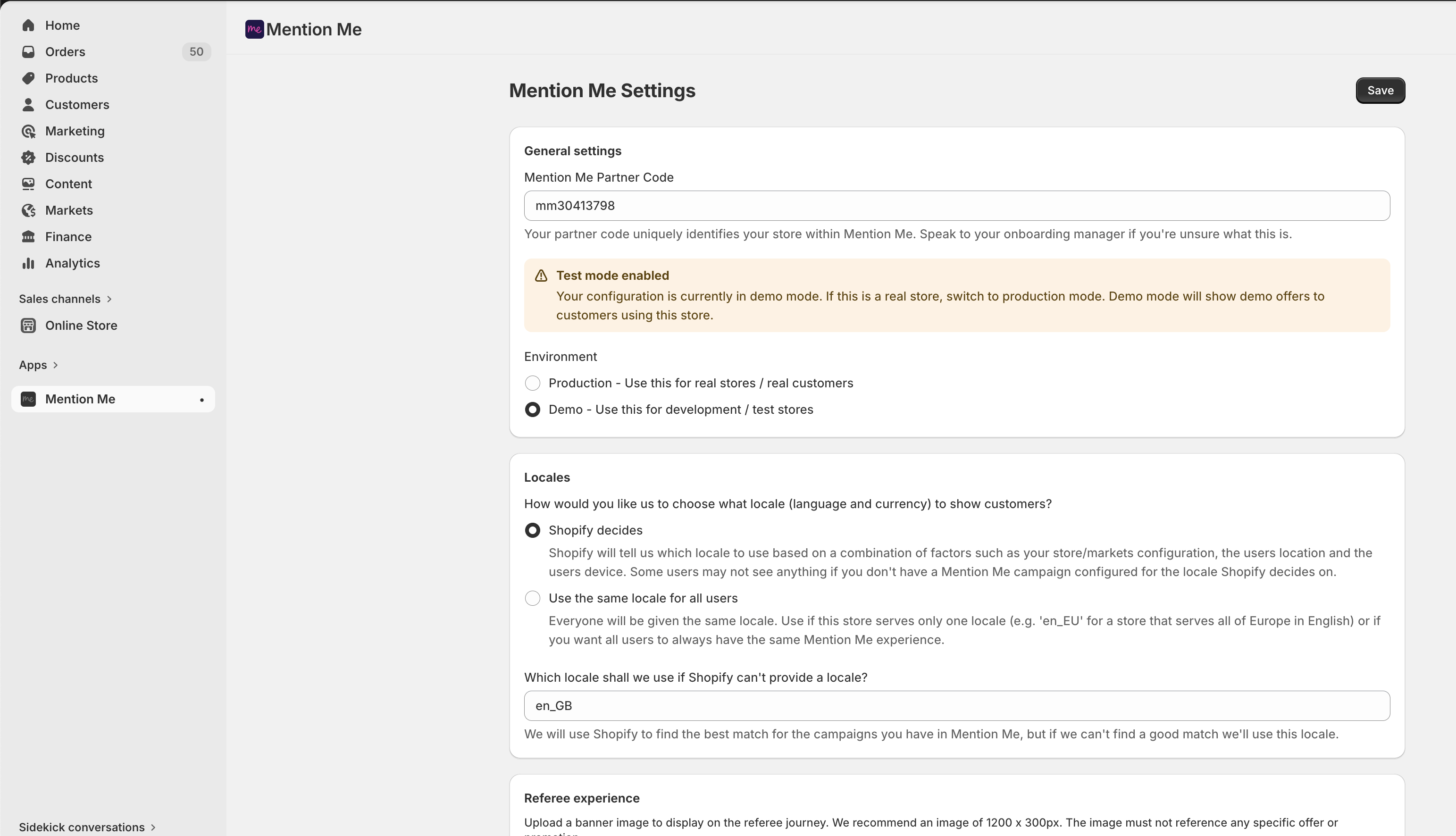
Task: Click the Products tag icon
Action: tap(28, 78)
